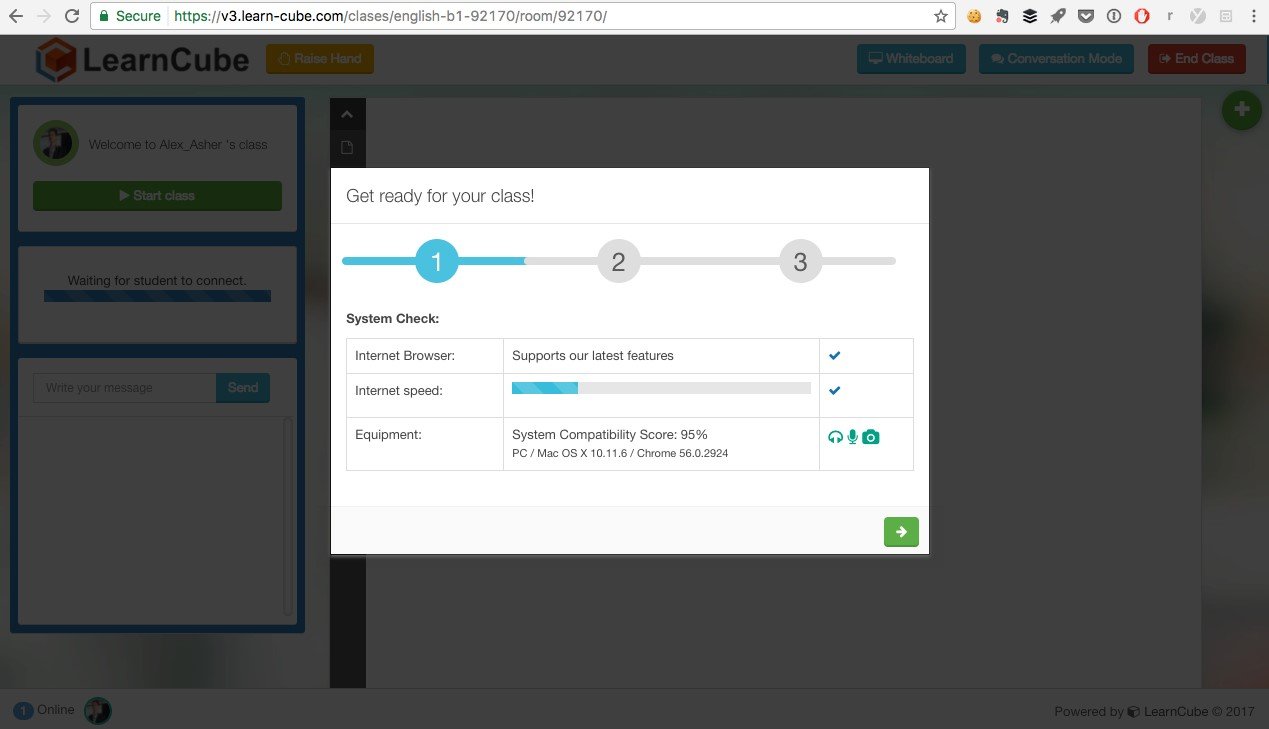Image resolution: width=1269 pixels, height=729 pixels.
Task: Click the Write your message field
Action: pos(125,388)
